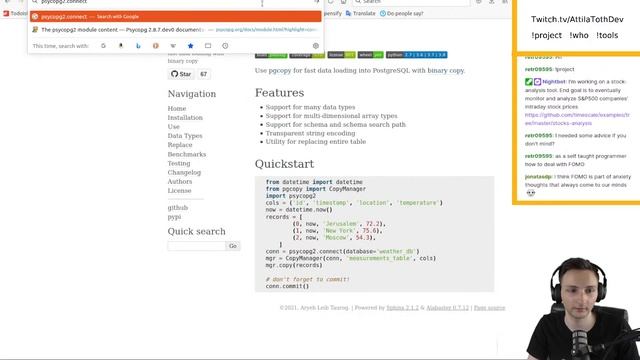Click the browser Search field
Viewport: 640px width, 360px height.
(x=411, y=2)
